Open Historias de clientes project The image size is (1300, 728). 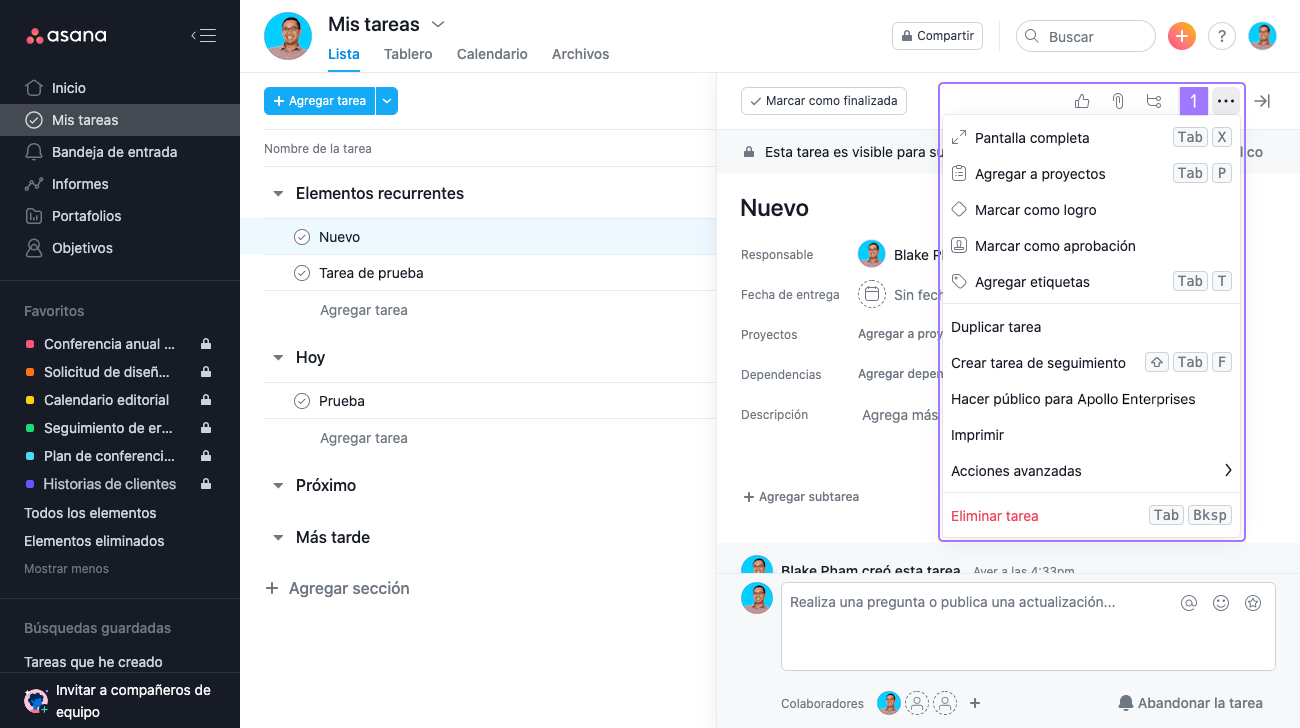click(x=120, y=484)
